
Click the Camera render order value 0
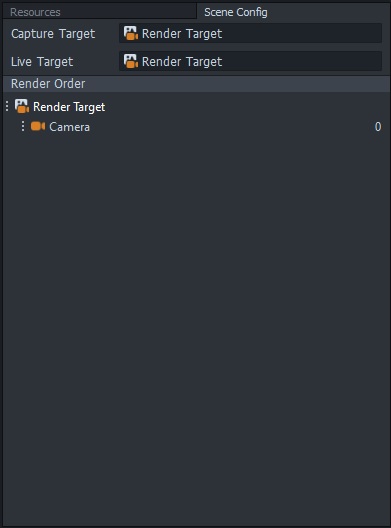coord(378,127)
